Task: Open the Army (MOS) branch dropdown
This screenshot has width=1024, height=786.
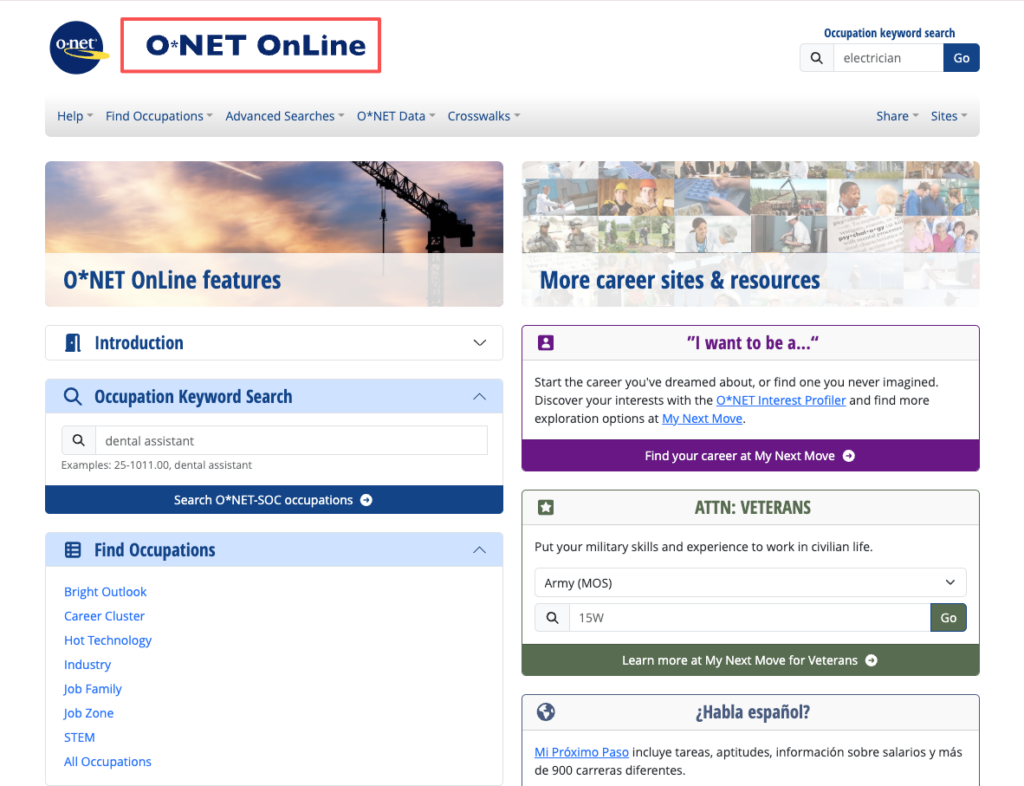Action: click(x=750, y=582)
